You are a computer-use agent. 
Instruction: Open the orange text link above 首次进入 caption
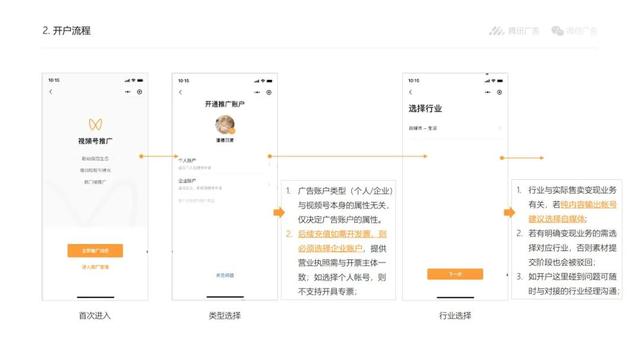[95, 267]
